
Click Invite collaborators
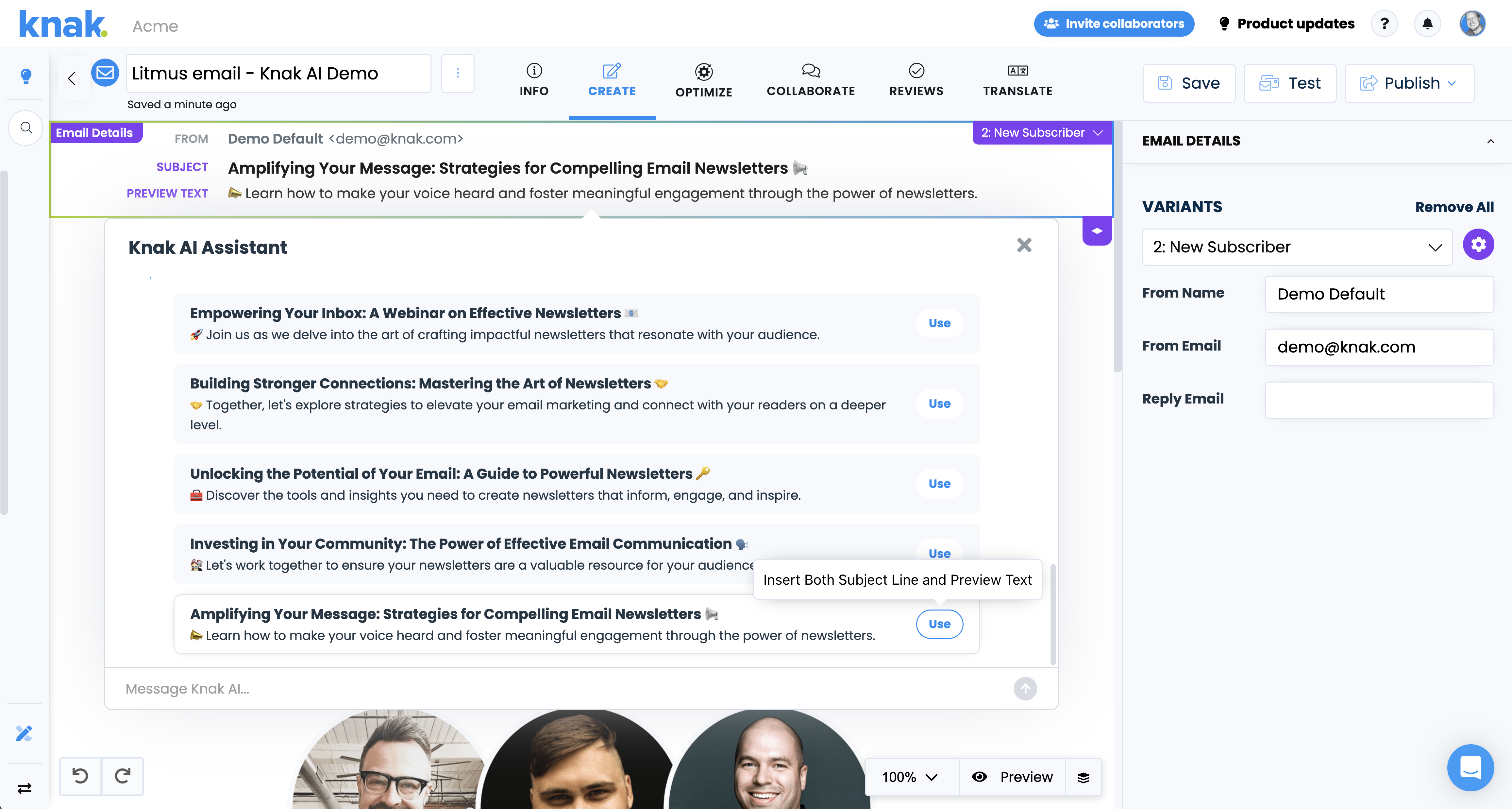(x=1114, y=24)
